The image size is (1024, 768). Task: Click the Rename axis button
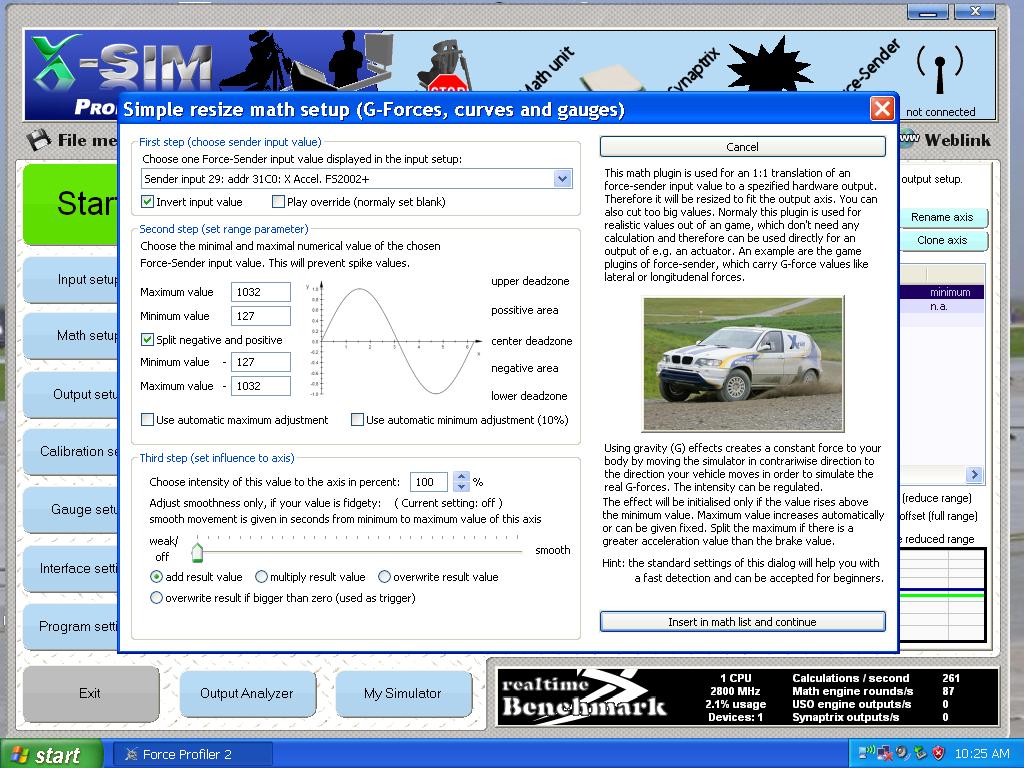942,217
